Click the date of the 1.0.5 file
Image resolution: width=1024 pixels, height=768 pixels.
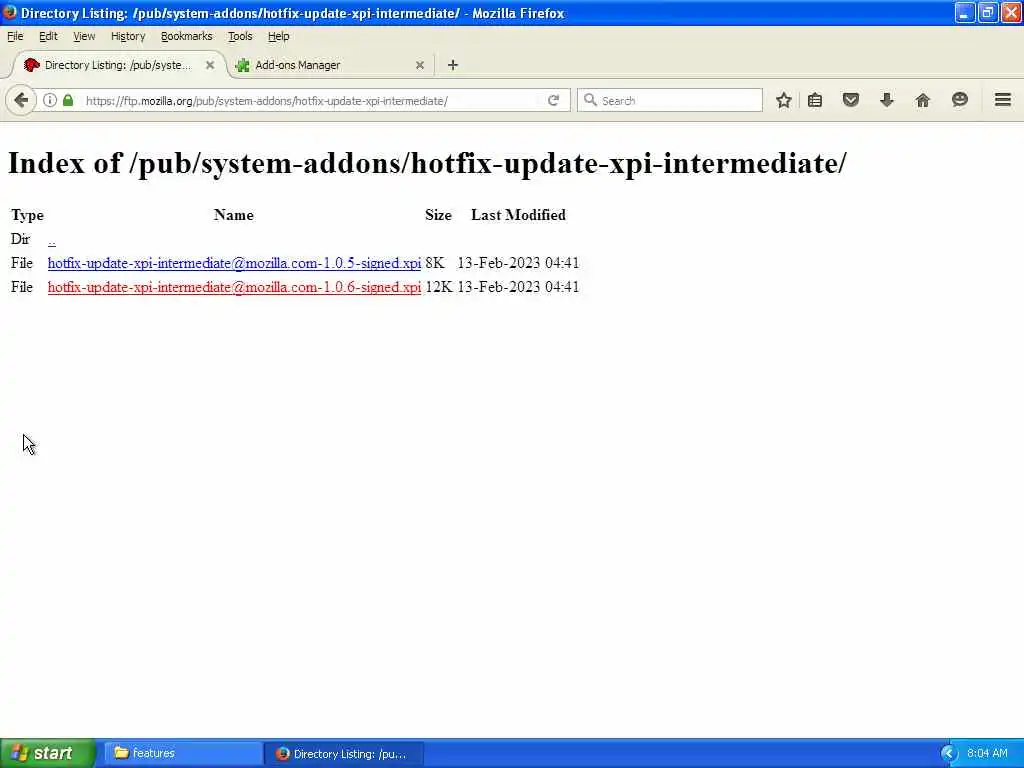tap(518, 263)
